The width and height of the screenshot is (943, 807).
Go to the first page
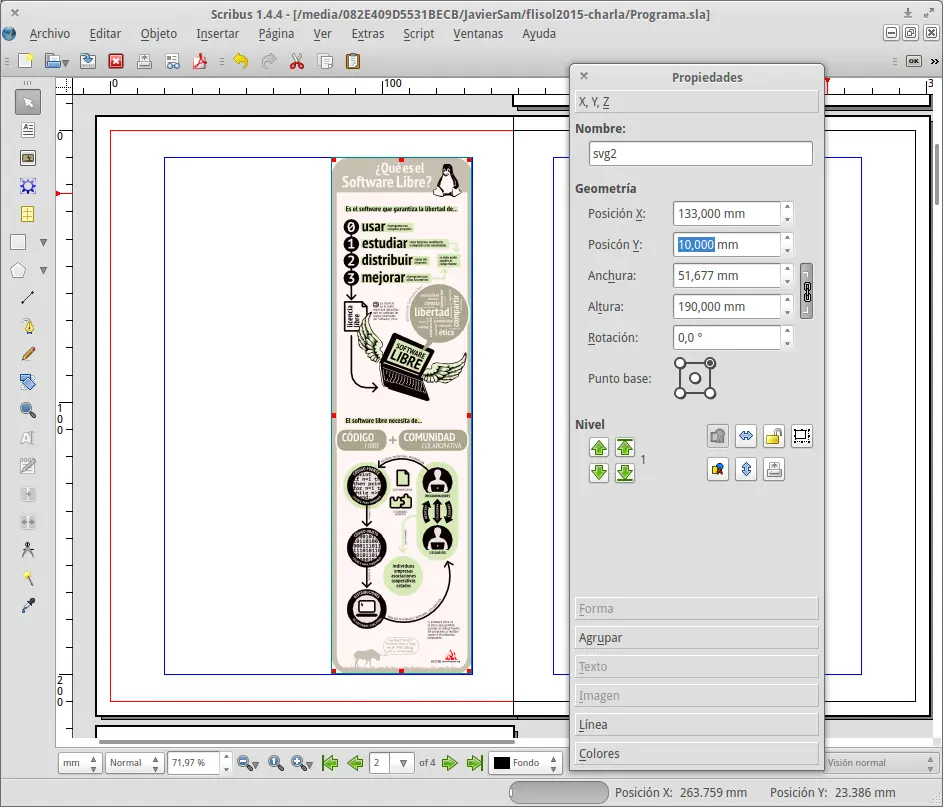click(x=330, y=763)
